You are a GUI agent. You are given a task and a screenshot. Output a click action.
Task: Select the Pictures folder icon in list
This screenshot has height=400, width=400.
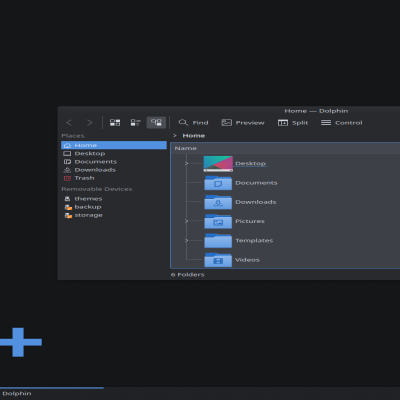click(218, 221)
